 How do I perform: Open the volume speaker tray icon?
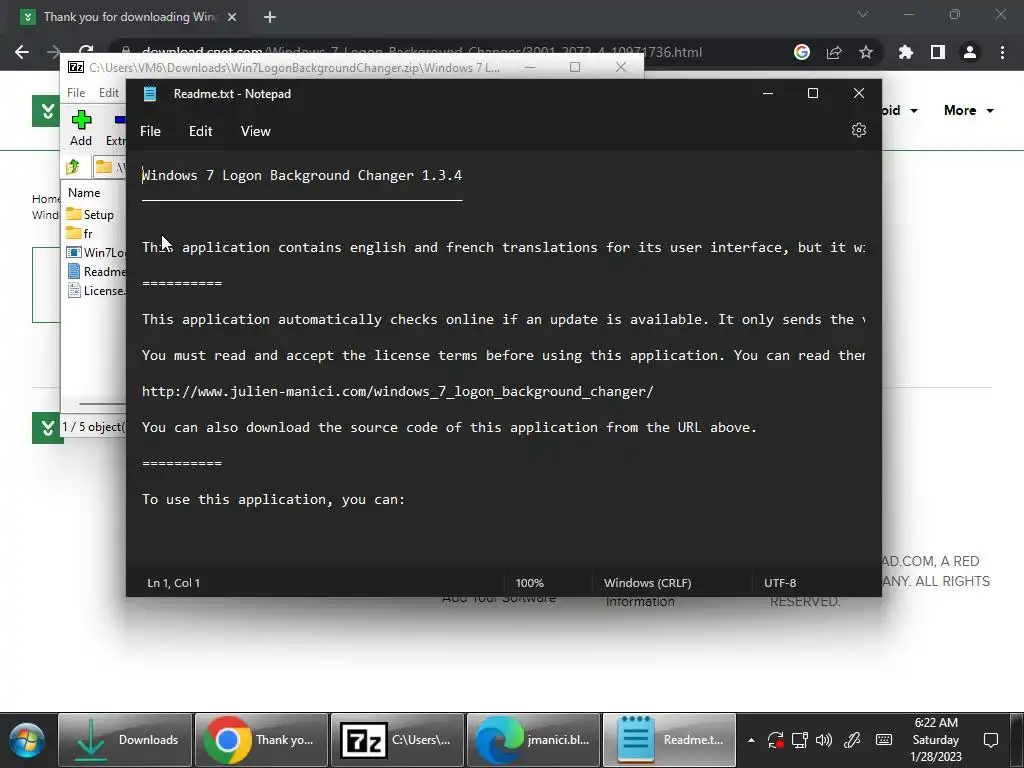pyautogui.click(x=824, y=740)
